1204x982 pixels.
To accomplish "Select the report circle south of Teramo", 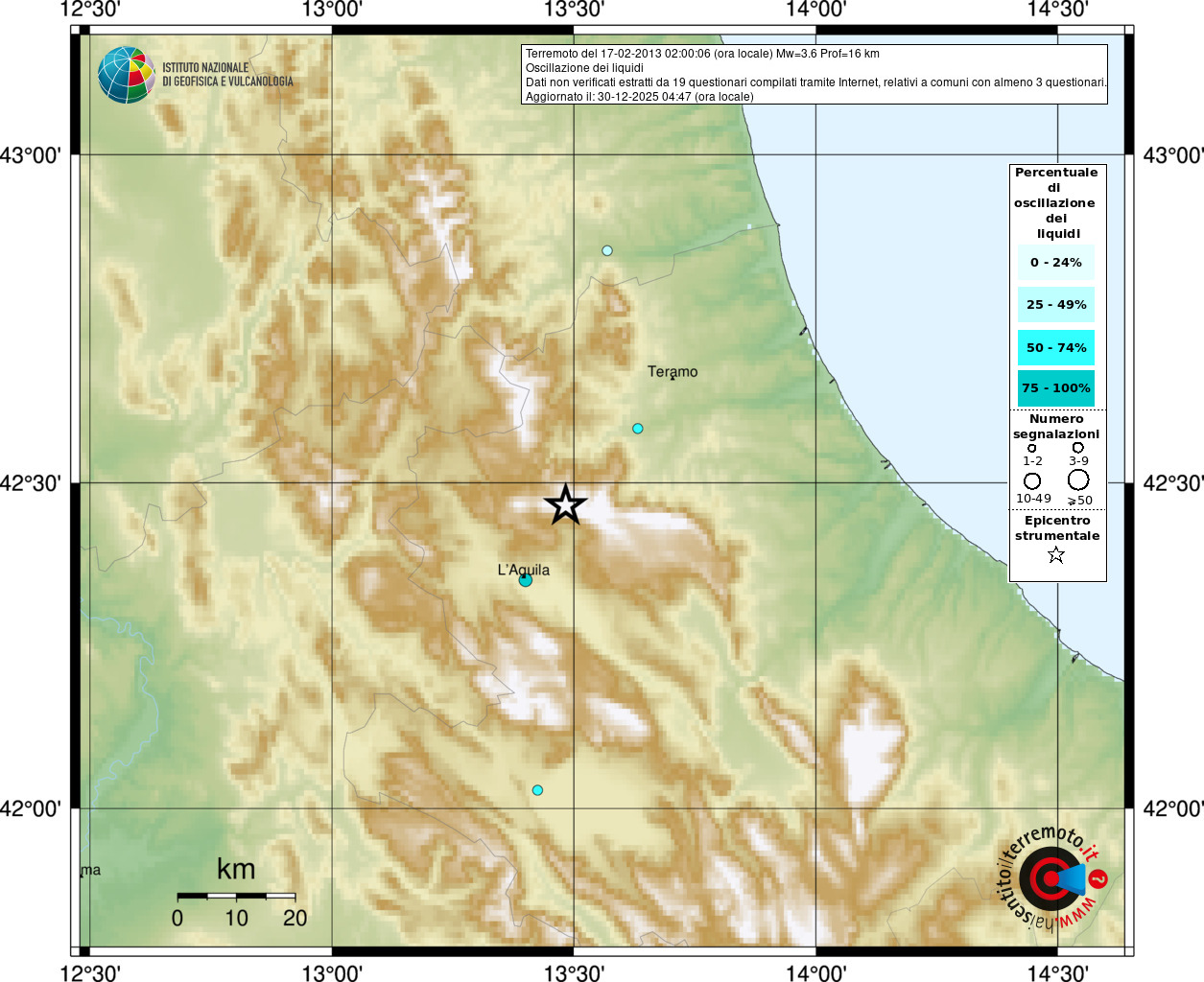I will 637,429.
